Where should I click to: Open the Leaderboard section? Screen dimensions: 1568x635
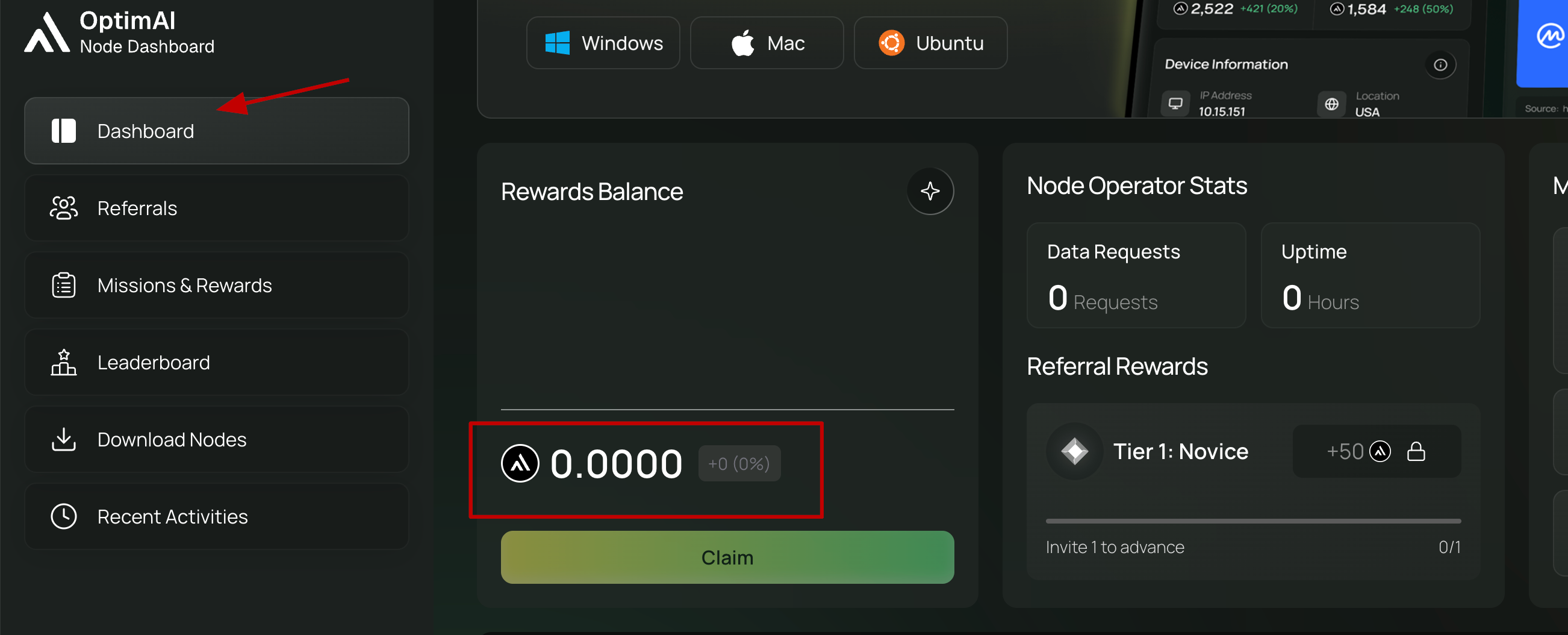216,363
